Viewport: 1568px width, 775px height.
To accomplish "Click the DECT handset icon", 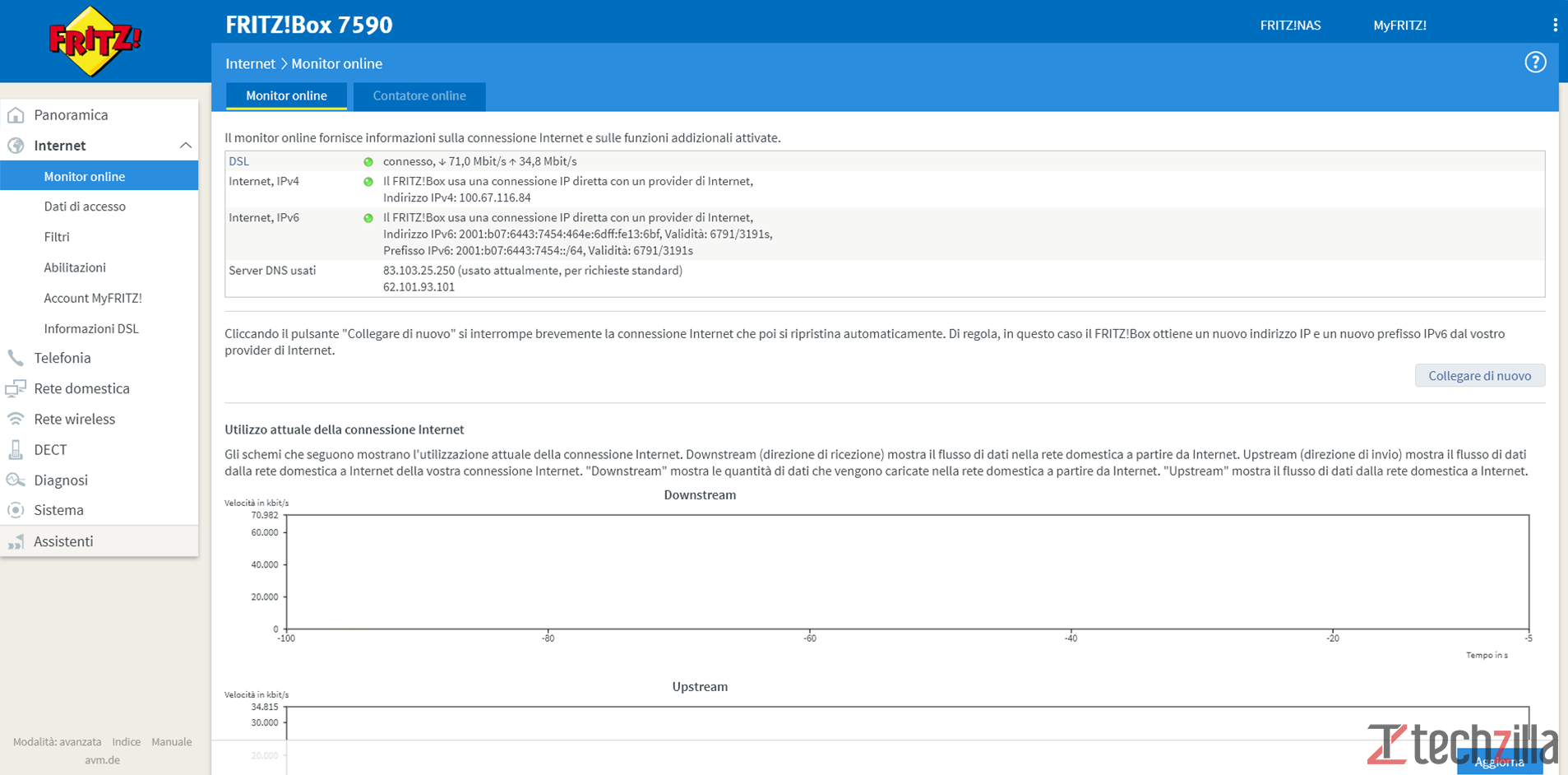I will click(x=16, y=449).
